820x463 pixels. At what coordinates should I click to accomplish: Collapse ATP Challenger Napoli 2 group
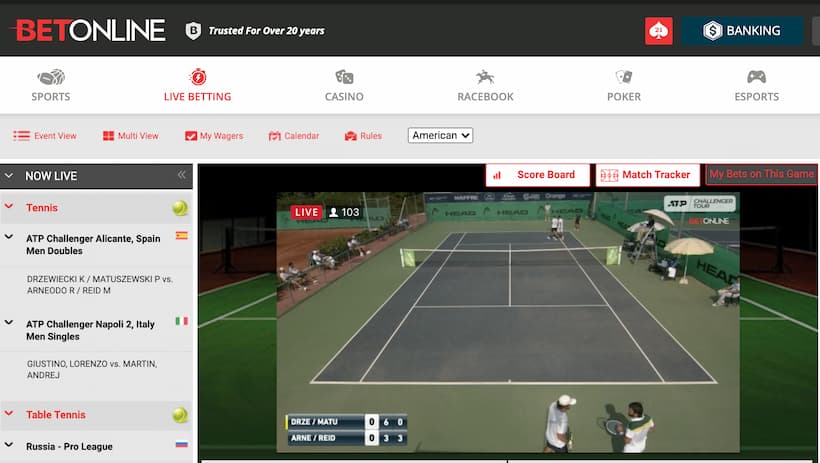(9, 322)
